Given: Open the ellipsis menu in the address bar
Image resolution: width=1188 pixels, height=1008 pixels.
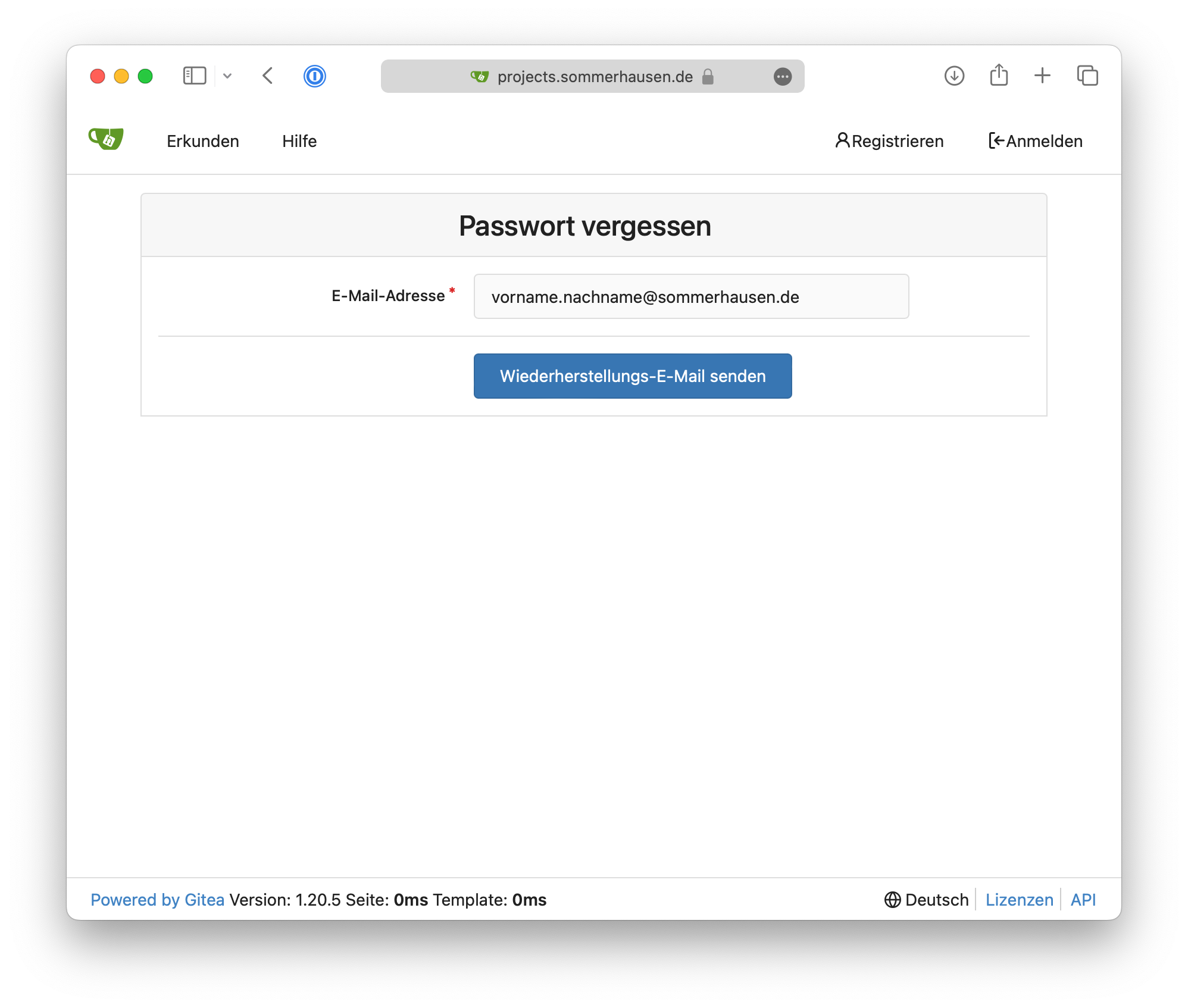Looking at the screenshot, I should coord(783,76).
